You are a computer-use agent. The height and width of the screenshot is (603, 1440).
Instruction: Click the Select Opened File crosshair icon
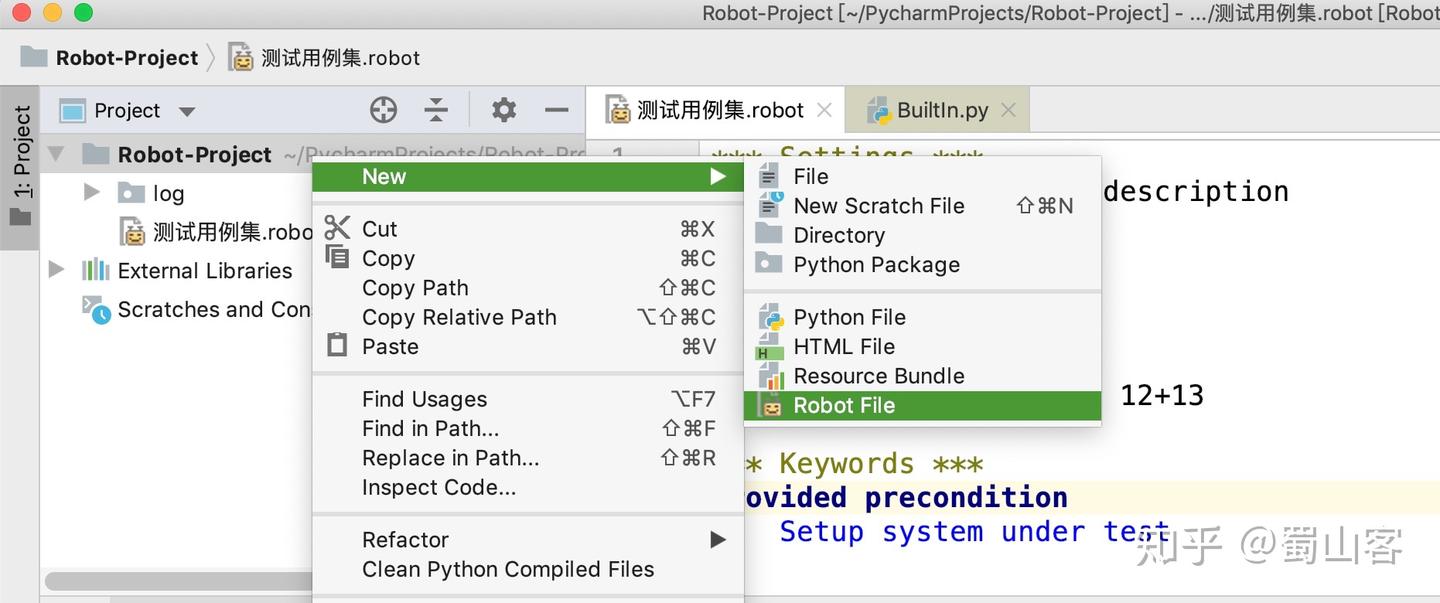tap(383, 110)
